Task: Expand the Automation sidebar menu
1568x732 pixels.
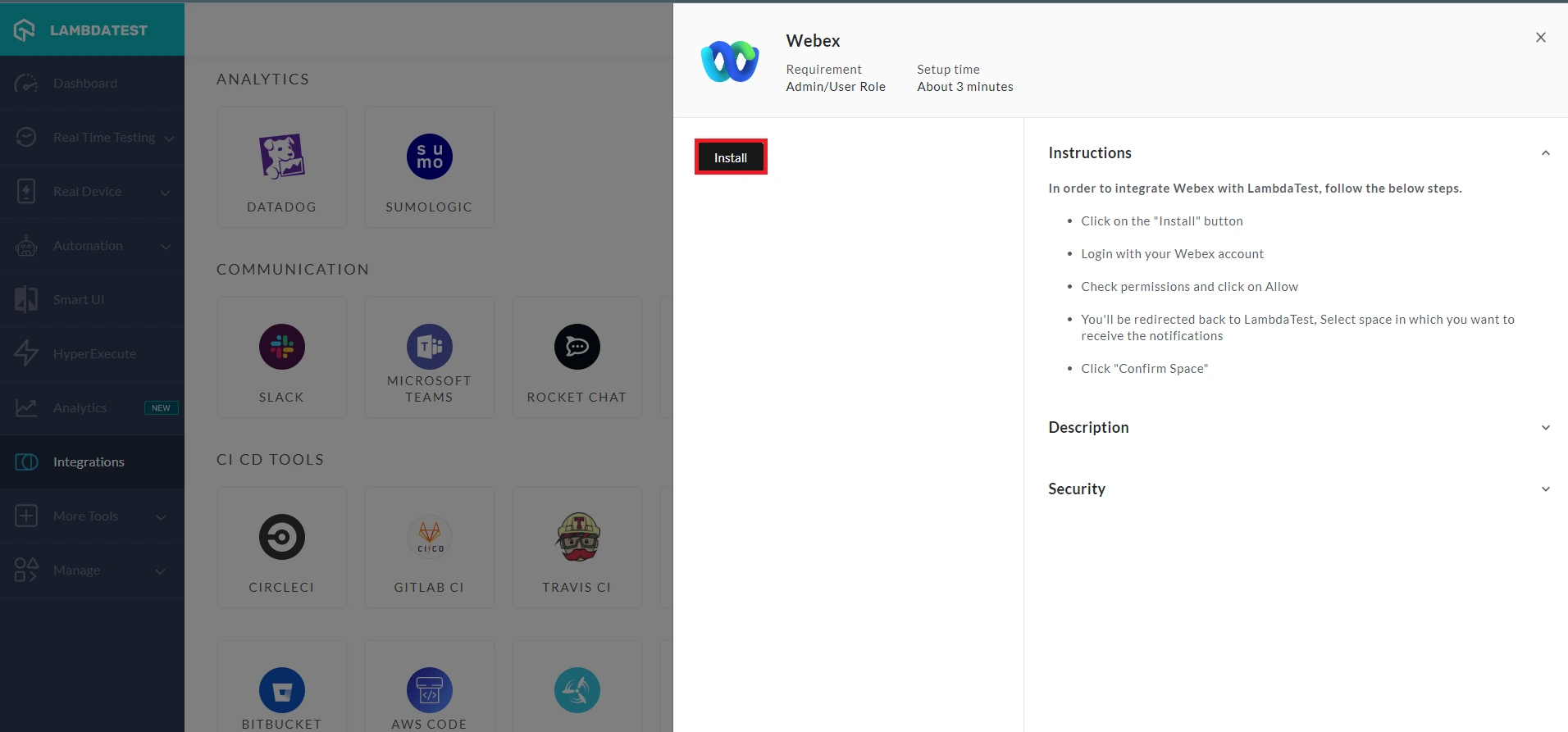Action: (x=166, y=247)
